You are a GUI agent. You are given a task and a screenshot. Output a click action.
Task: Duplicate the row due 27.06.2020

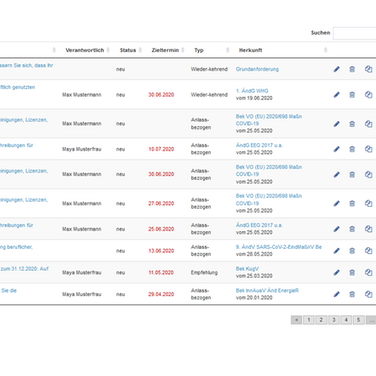point(368,203)
